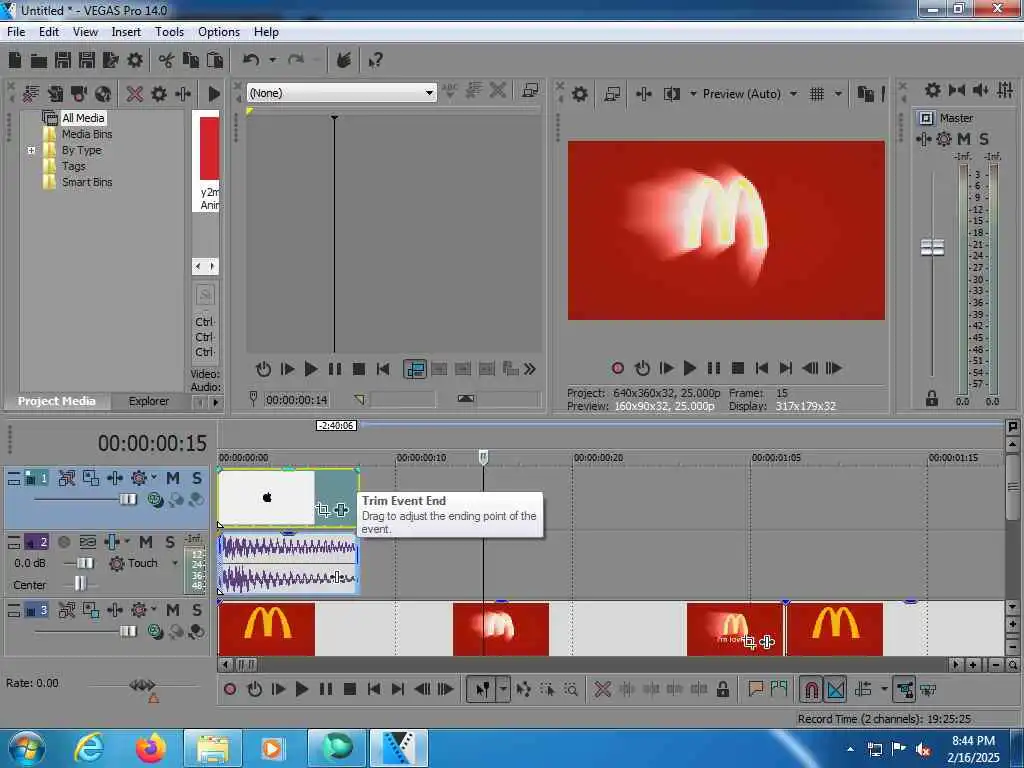Switch to the Explorer tab
This screenshot has height=768, width=1024.
pos(148,401)
